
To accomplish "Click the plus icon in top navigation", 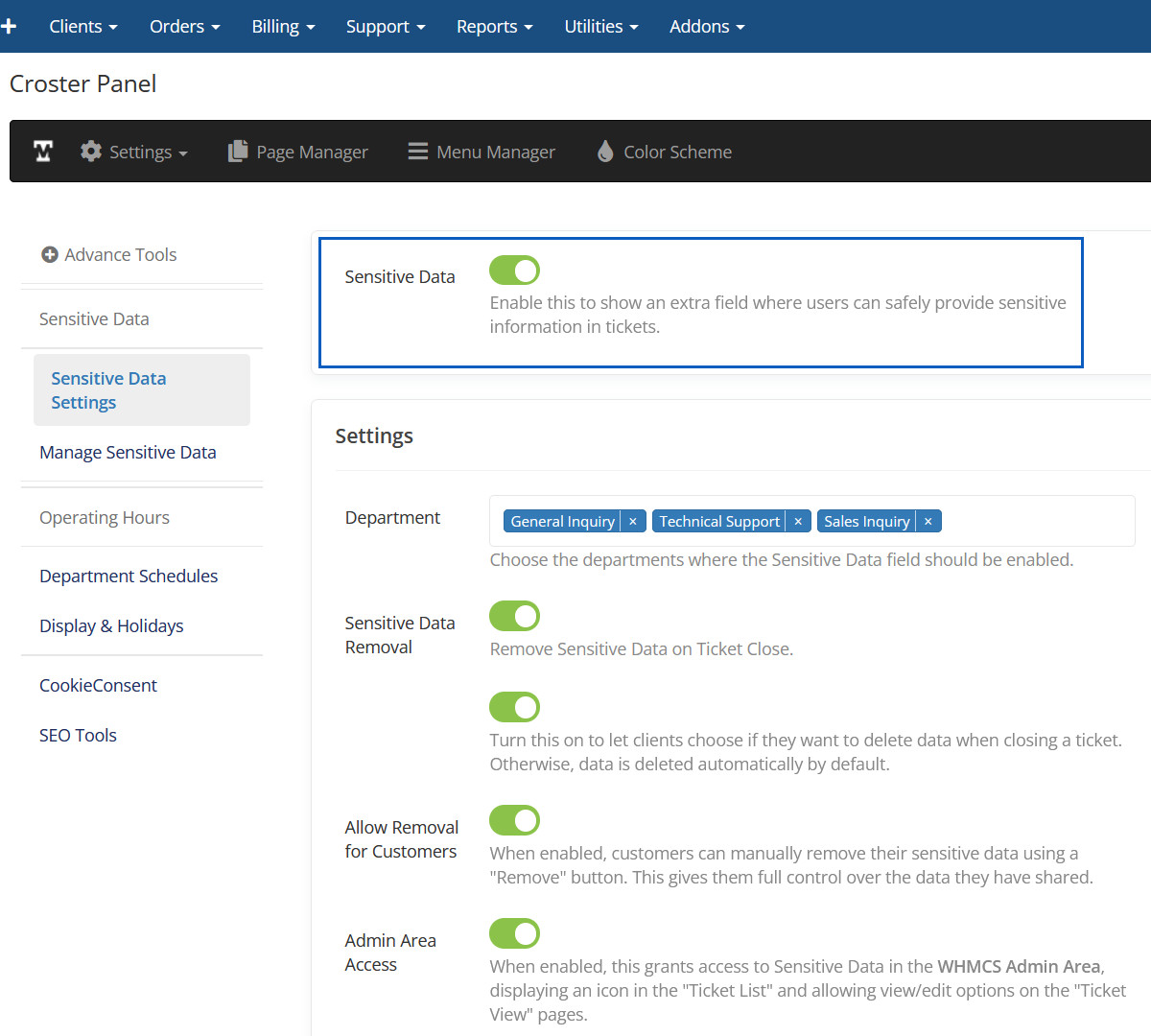I will 10,26.
